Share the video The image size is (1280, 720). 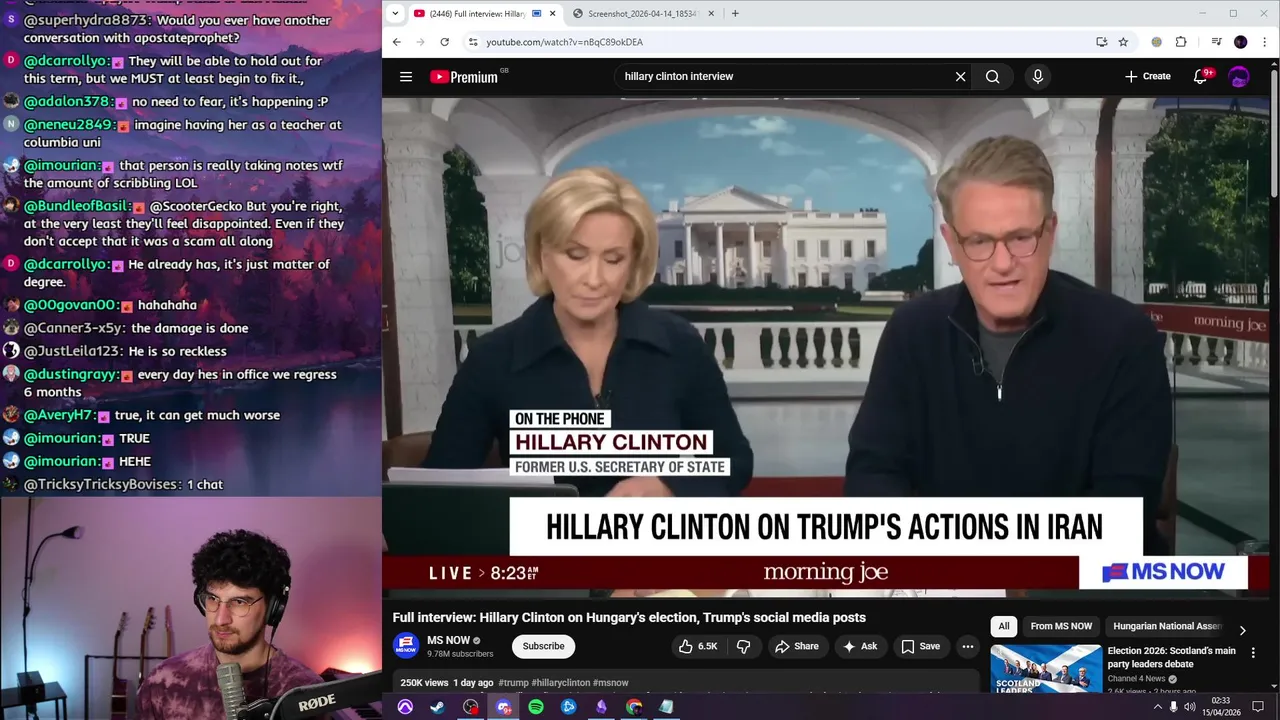point(797,646)
